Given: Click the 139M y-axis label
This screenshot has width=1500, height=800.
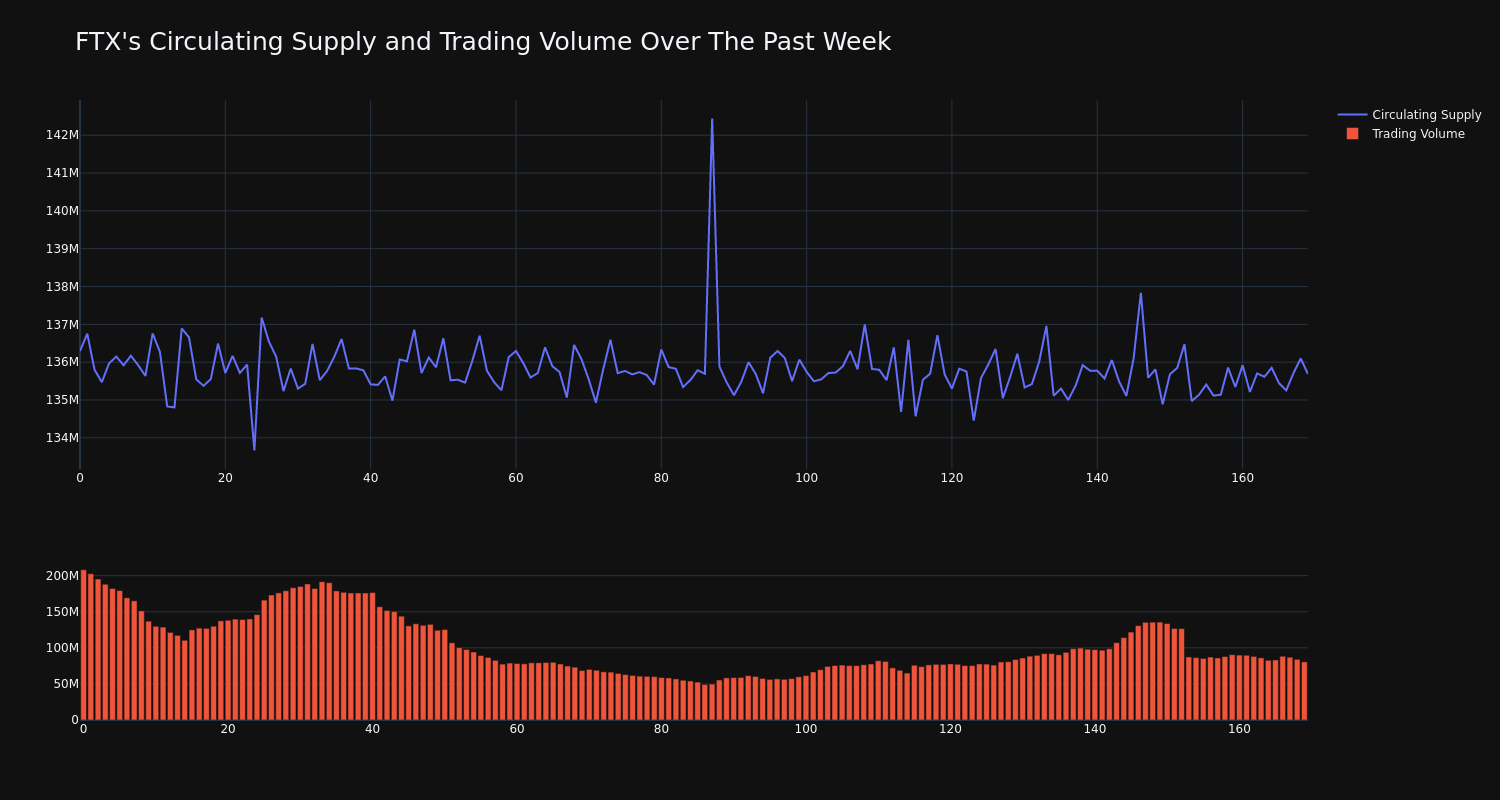Looking at the screenshot, I should (62, 249).
